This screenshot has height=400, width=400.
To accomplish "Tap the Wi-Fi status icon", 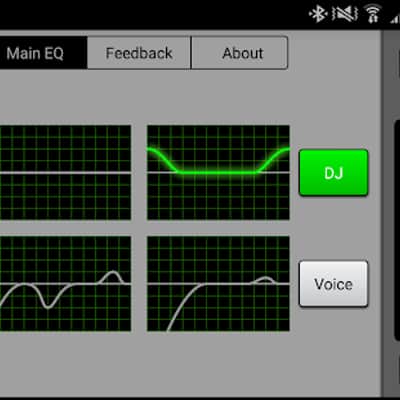I will pyautogui.click(x=373, y=14).
